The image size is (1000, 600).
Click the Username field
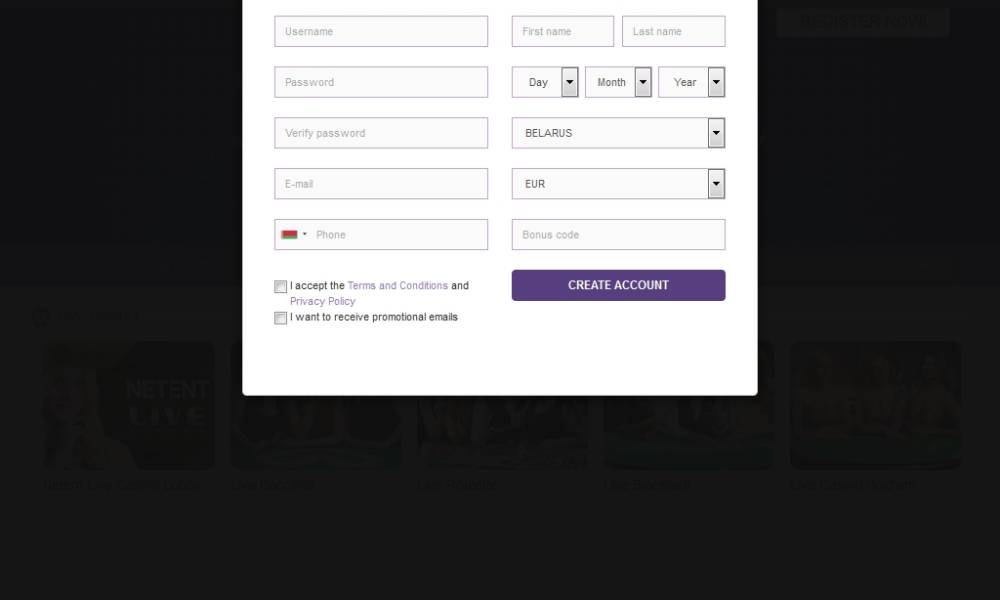(x=381, y=31)
